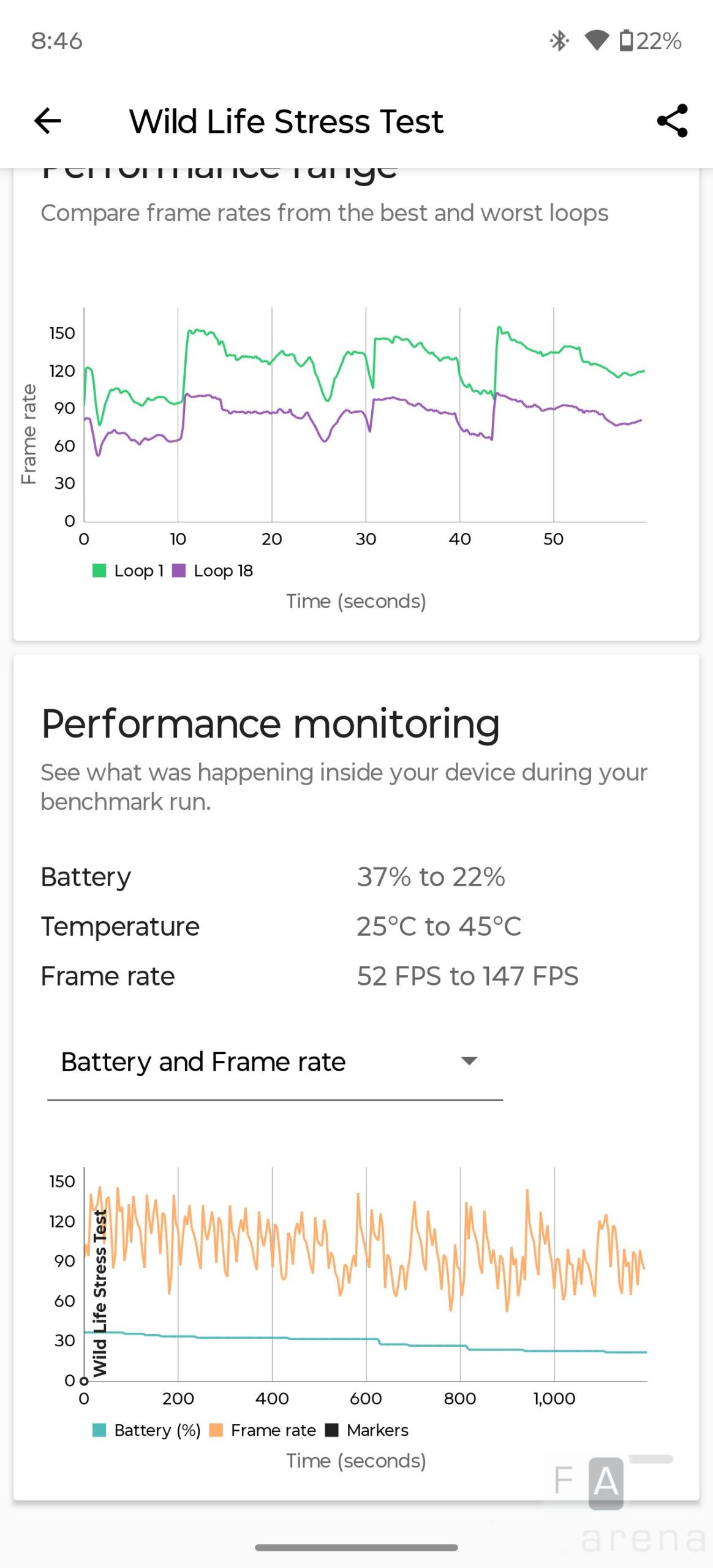Tap the Bluetooth status icon

(x=559, y=41)
